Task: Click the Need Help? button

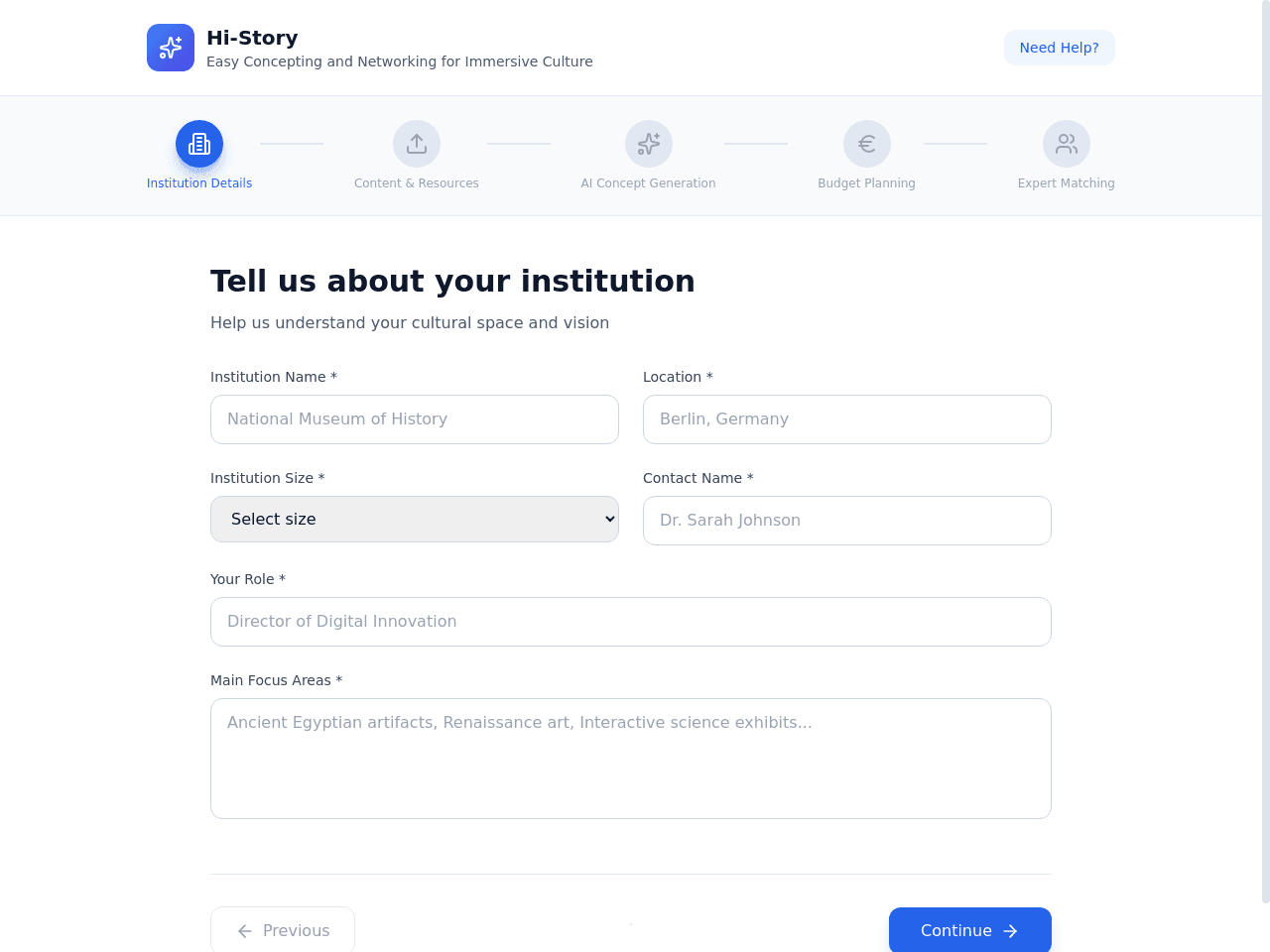Action: click(x=1060, y=48)
